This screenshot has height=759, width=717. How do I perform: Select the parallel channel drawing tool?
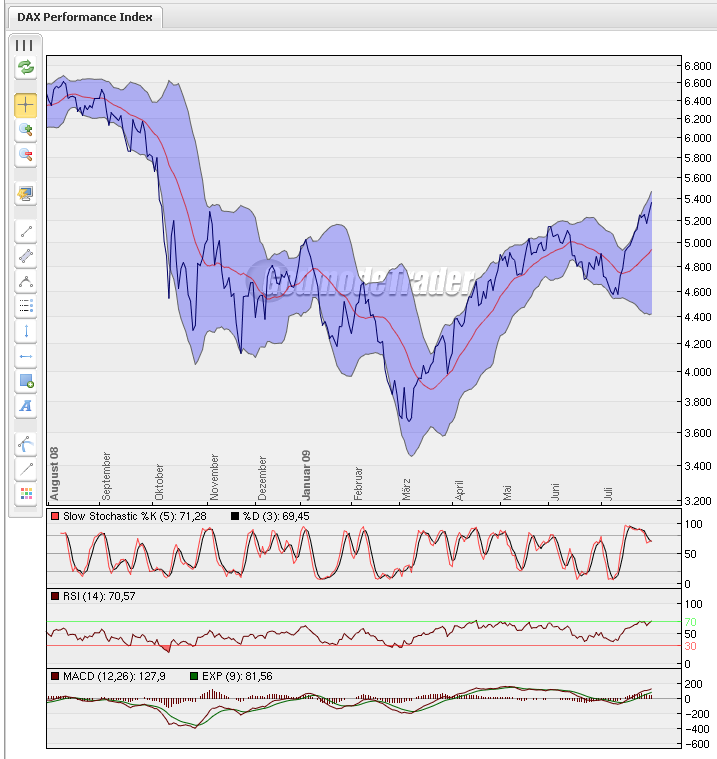[x=25, y=257]
